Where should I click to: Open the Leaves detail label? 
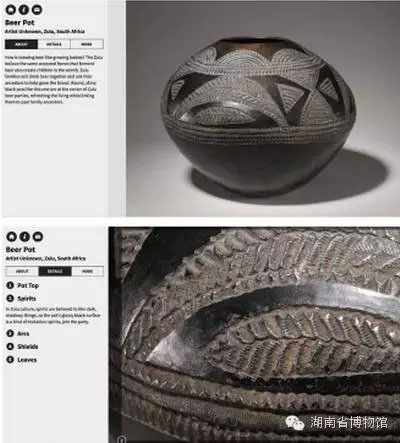tap(27, 360)
